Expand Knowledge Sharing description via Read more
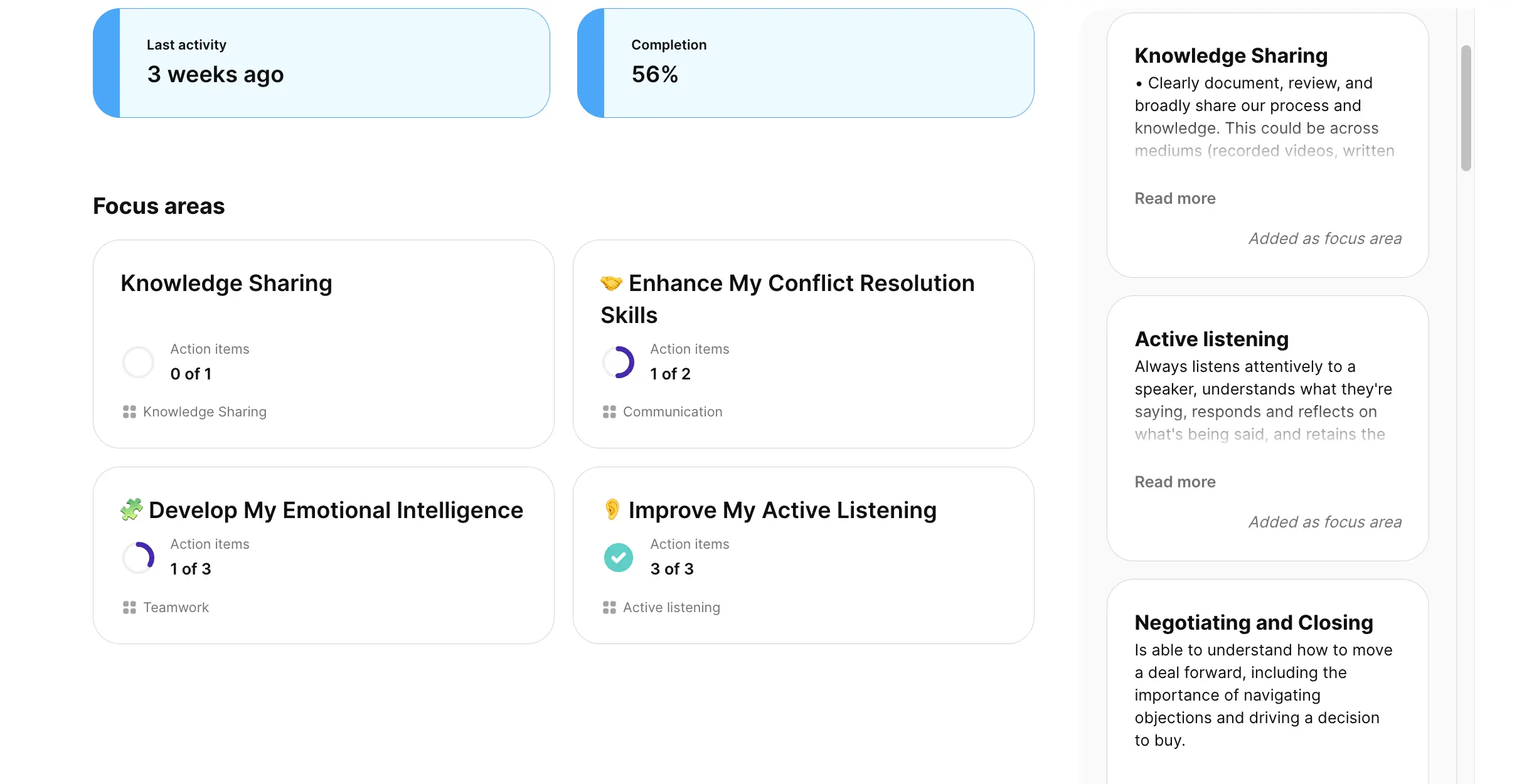This screenshot has height=784, width=1517. [1174, 198]
